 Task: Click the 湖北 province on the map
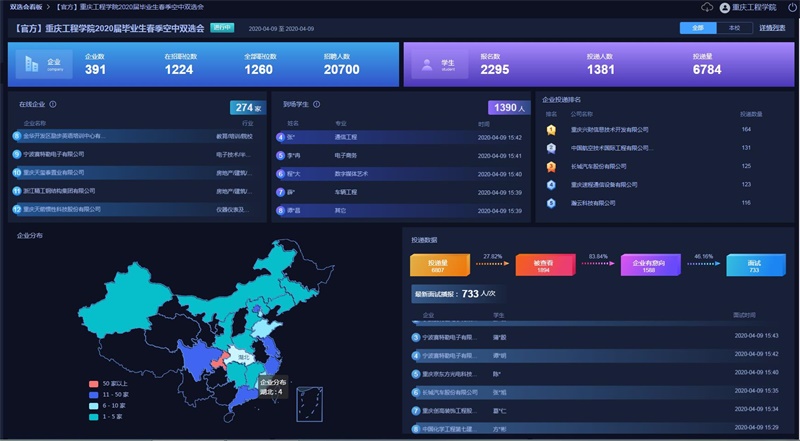coord(240,355)
